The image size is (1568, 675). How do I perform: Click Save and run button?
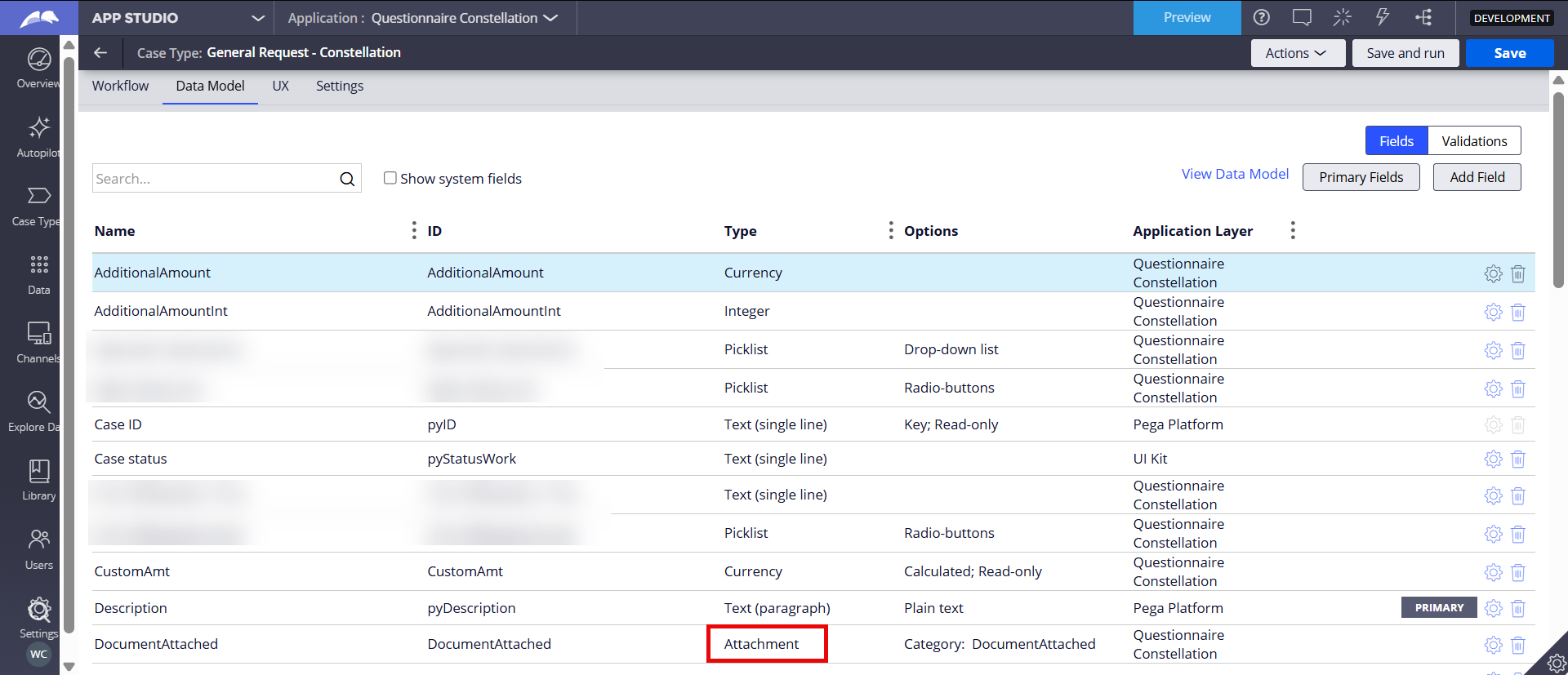tap(1405, 53)
